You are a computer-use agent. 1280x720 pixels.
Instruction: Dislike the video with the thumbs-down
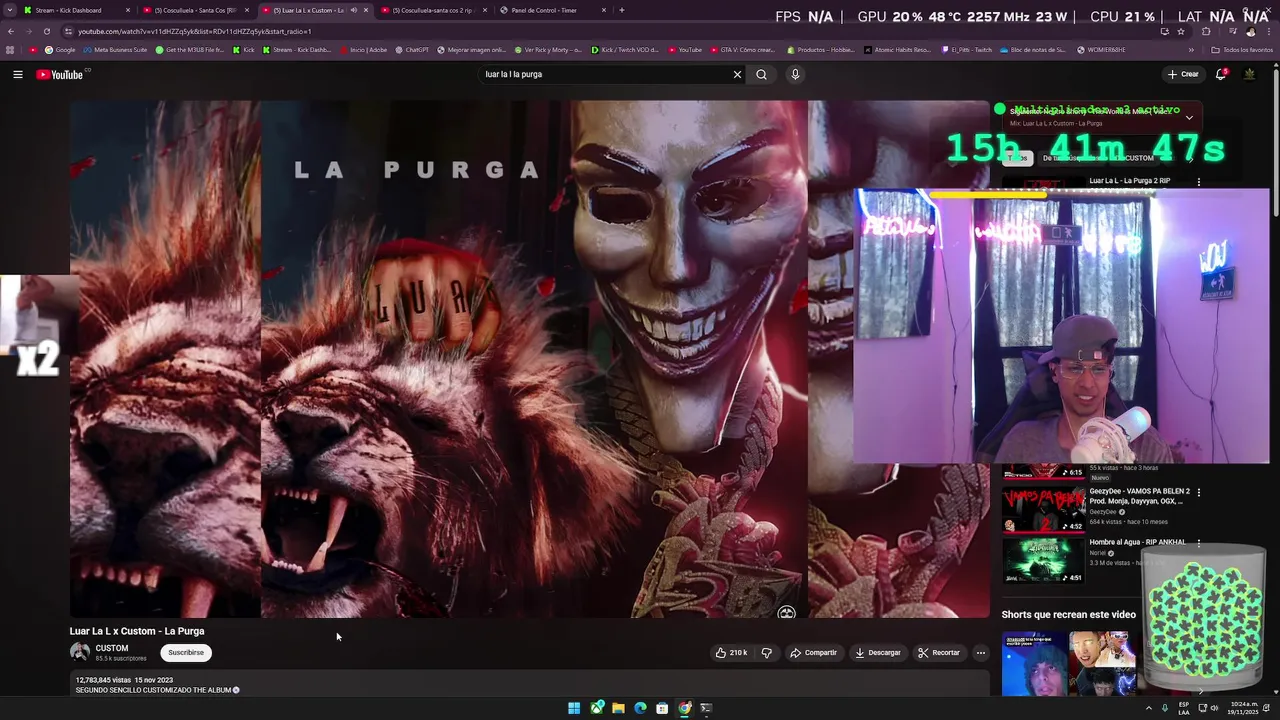[767, 652]
